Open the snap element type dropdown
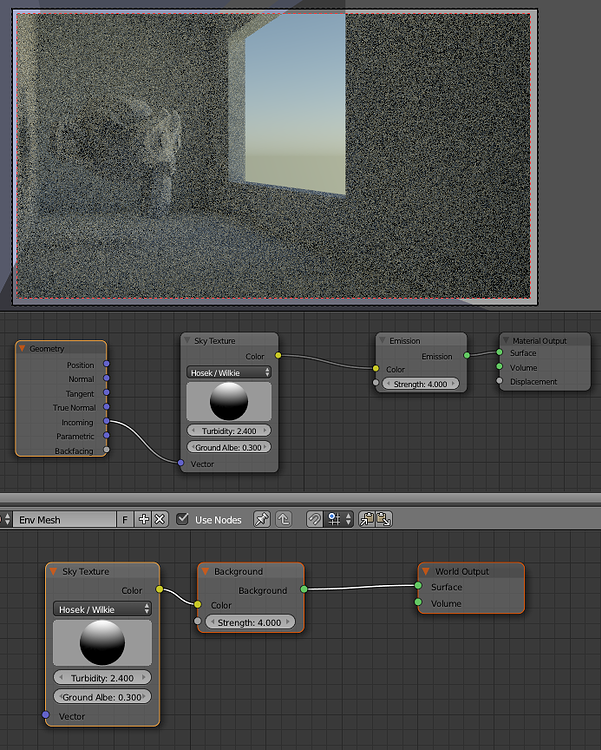Viewport: 601px width, 750px height. pos(339,519)
